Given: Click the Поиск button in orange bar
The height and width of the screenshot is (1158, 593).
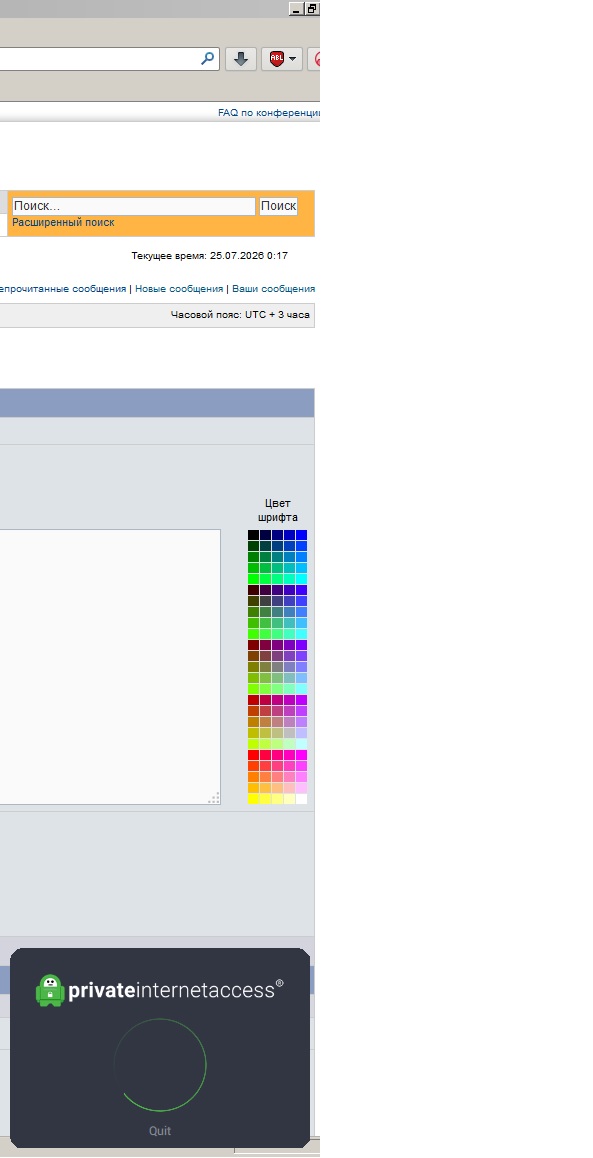Looking at the screenshot, I should coord(278,206).
